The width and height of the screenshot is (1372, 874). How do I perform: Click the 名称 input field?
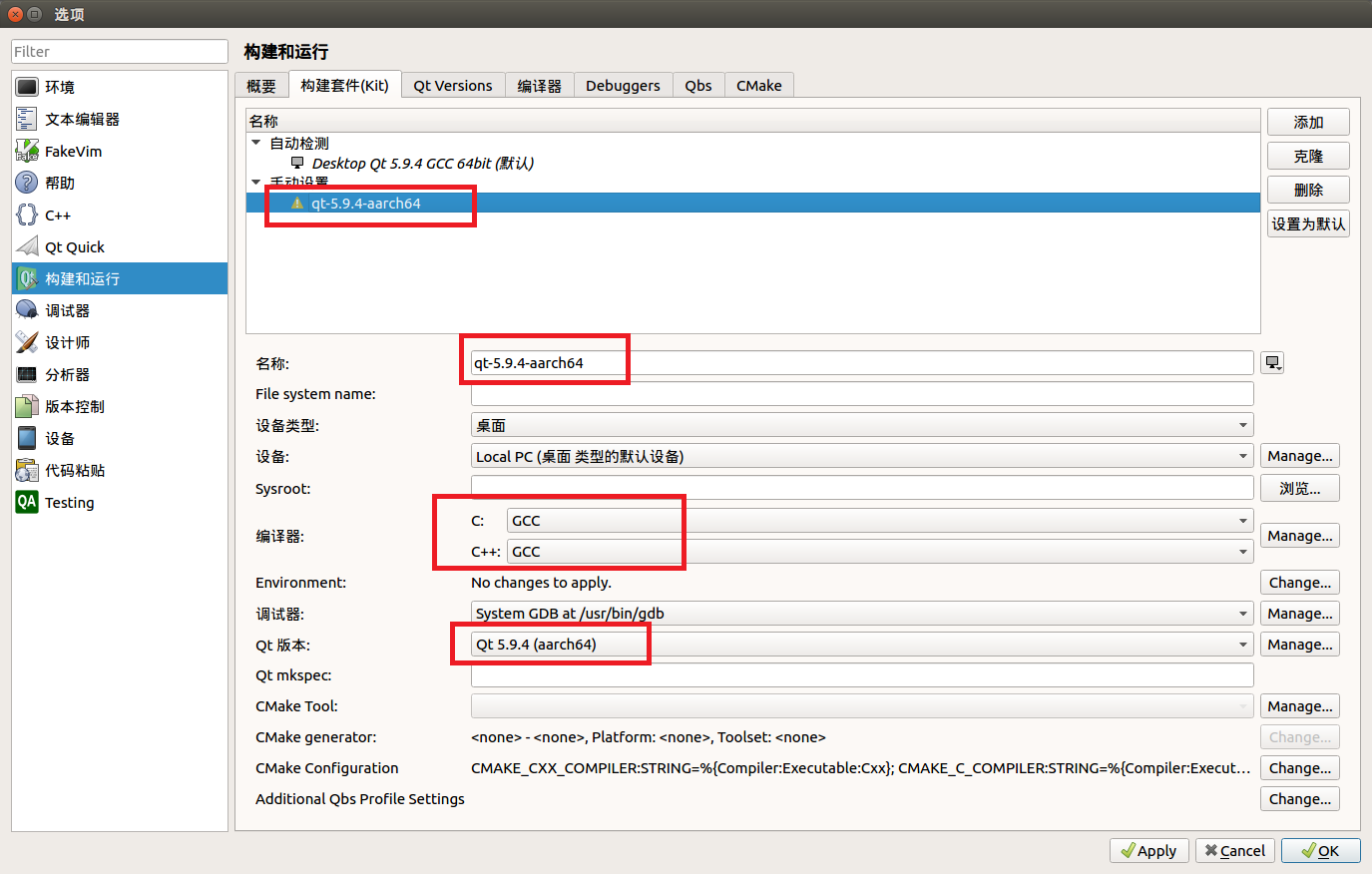(862, 363)
